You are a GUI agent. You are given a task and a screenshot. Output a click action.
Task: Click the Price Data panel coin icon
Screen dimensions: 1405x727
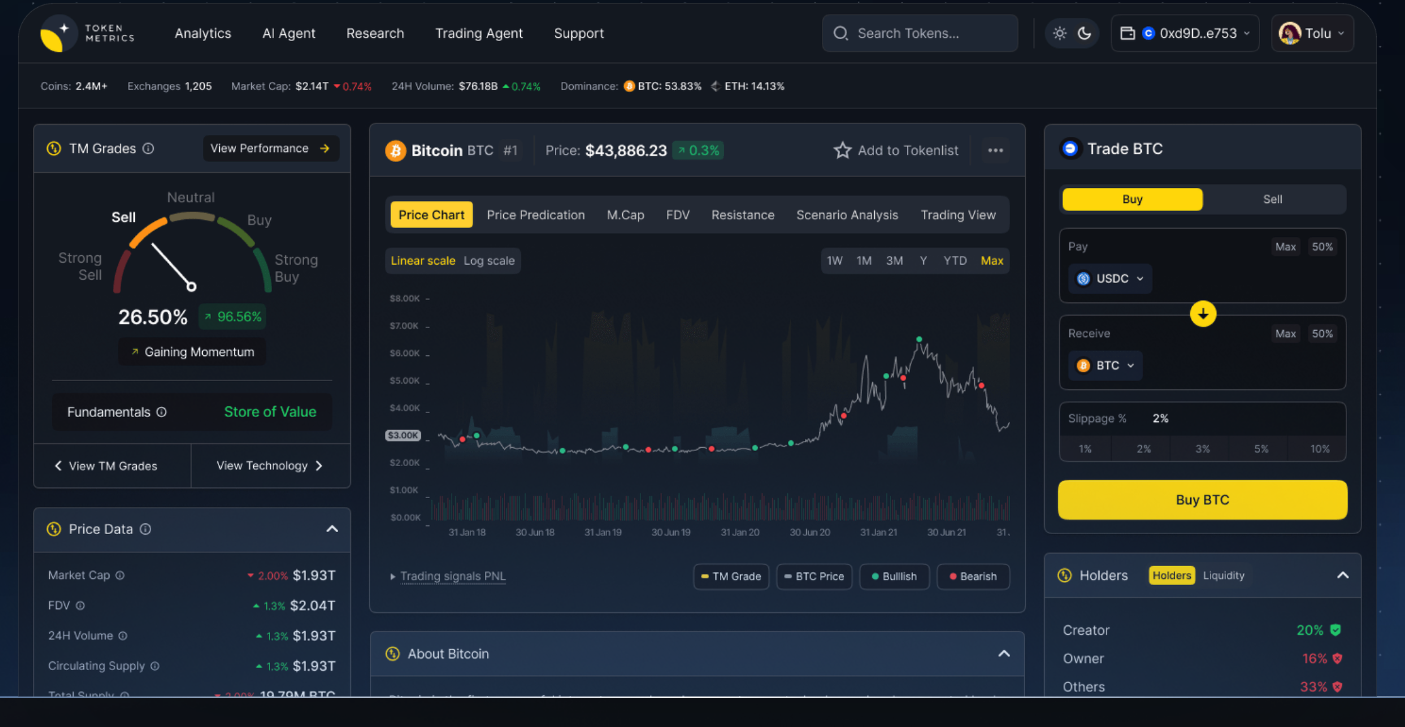pyautogui.click(x=54, y=529)
